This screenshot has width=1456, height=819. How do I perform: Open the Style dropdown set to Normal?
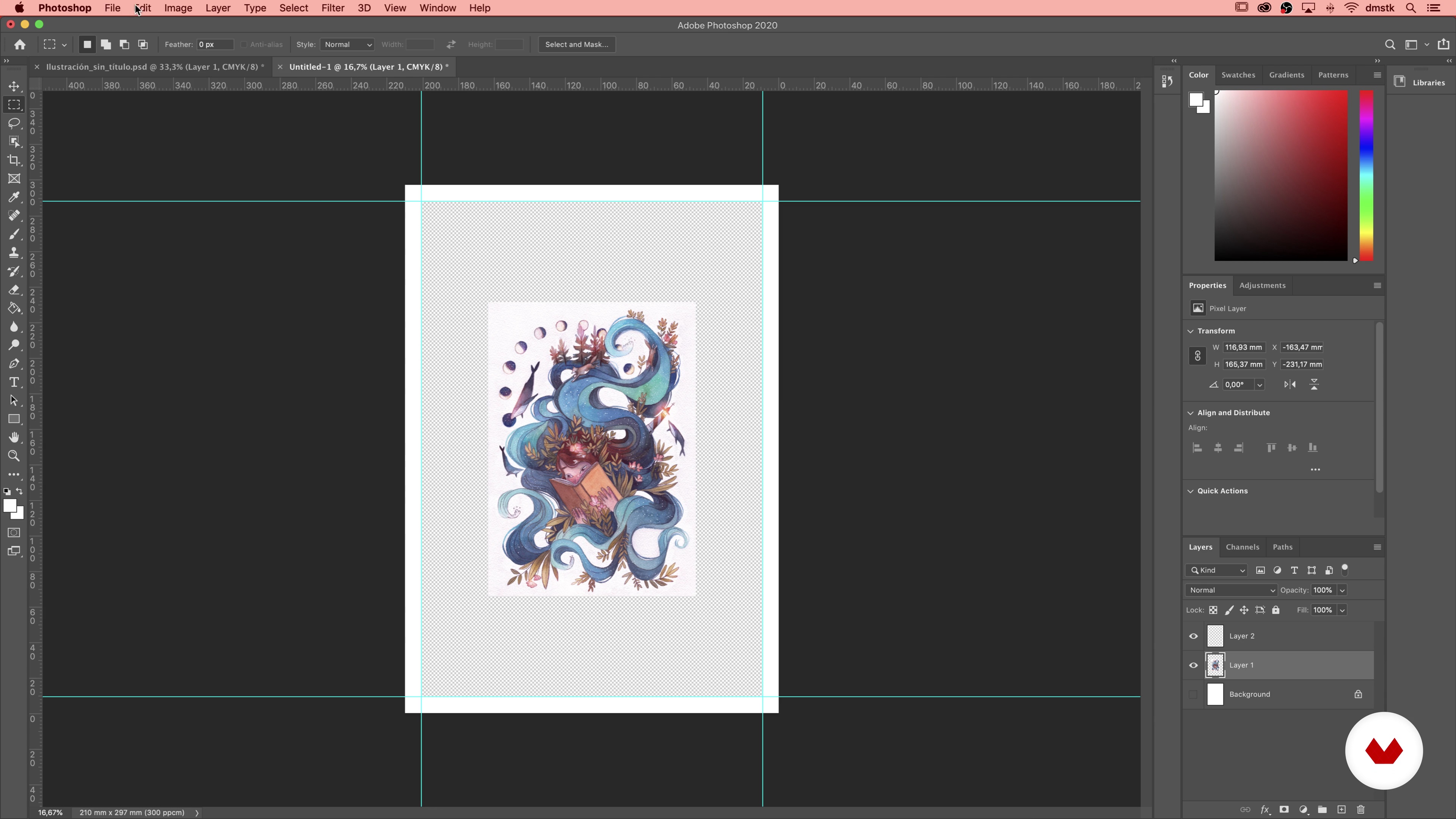(x=347, y=45)
